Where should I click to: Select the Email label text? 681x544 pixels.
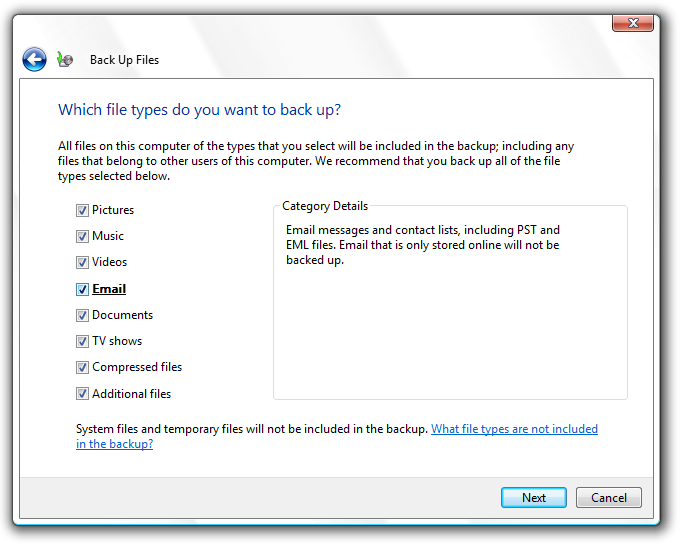click(x=109, y=289)
